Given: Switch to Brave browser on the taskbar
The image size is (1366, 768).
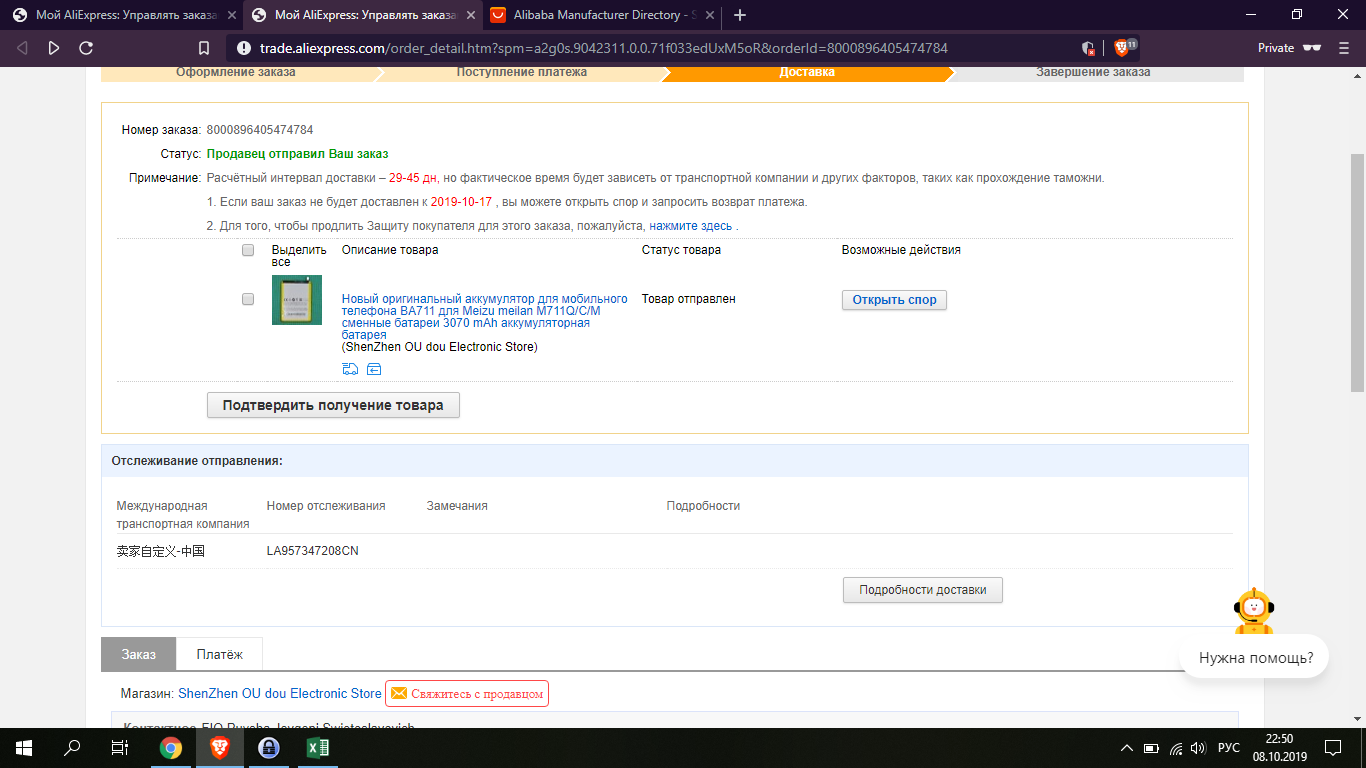Looking at the screenshot, I should [x=219, y=747].
